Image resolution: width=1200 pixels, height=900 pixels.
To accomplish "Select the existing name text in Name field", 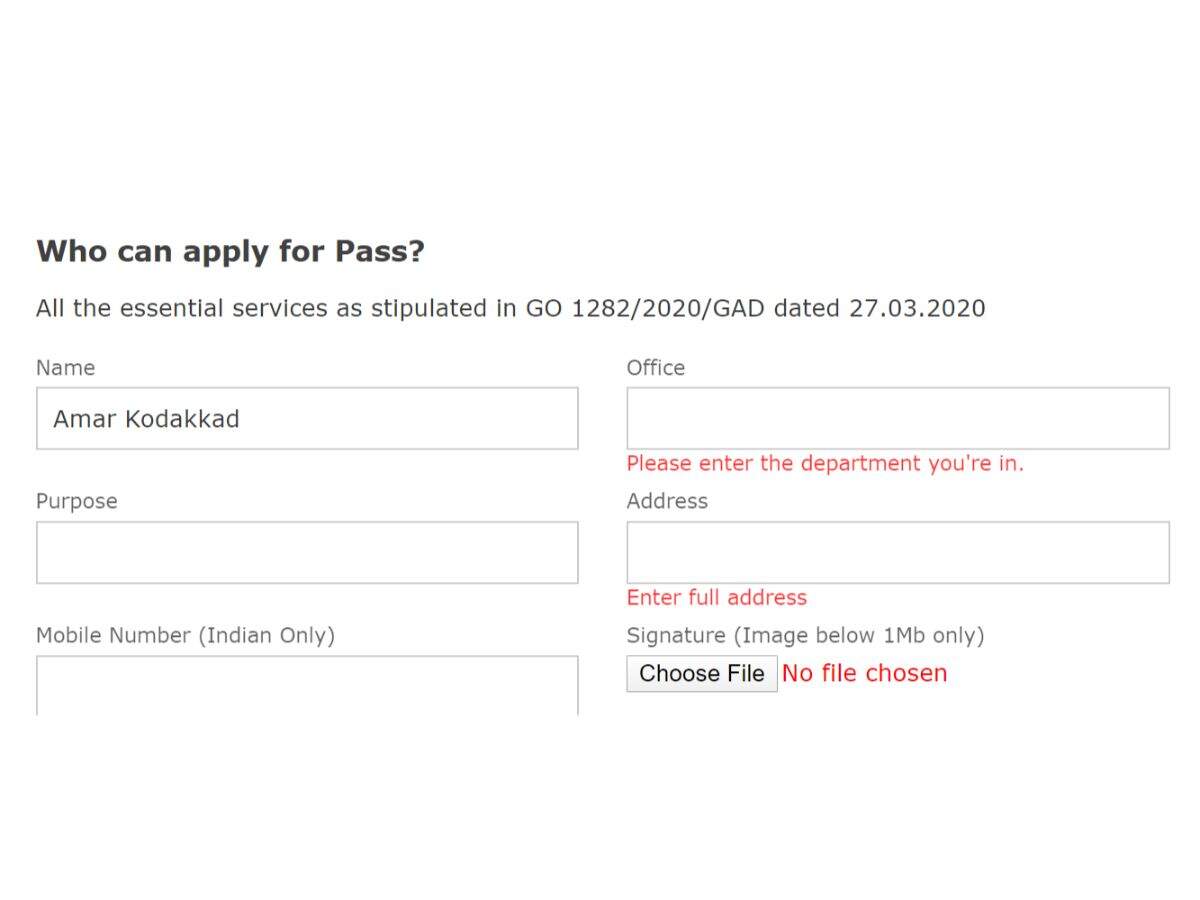I will pyautogui.click(x=145, y=419).
